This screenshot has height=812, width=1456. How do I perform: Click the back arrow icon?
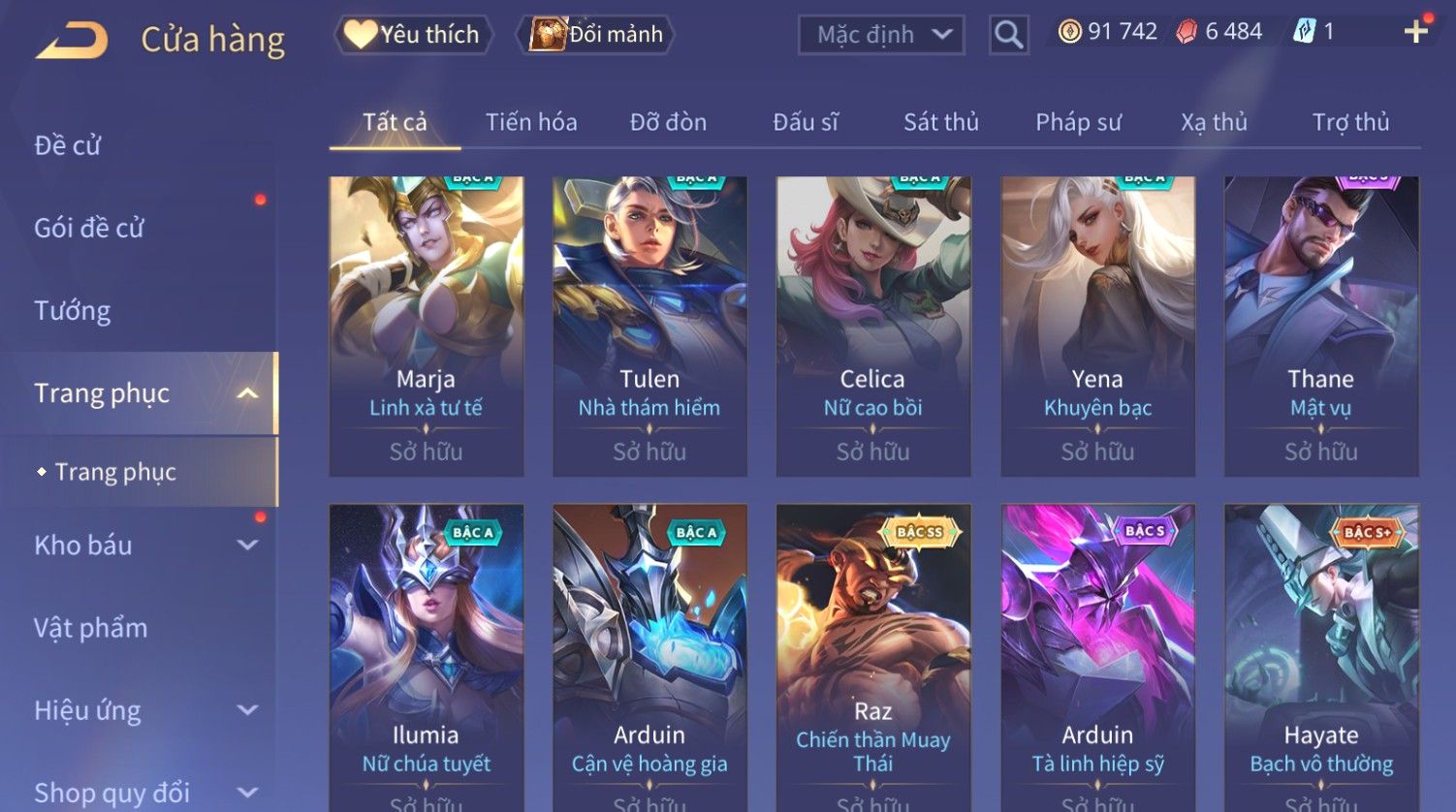pyautogui.click(x=72, y=41)
